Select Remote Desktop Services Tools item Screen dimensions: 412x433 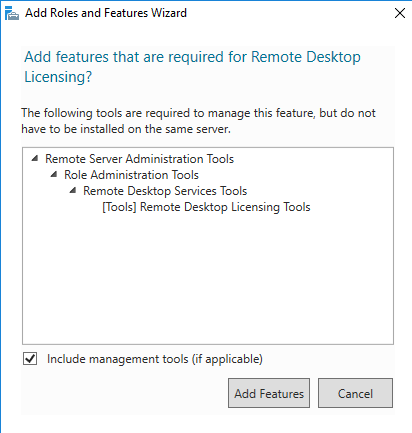(x=165, y=191)
